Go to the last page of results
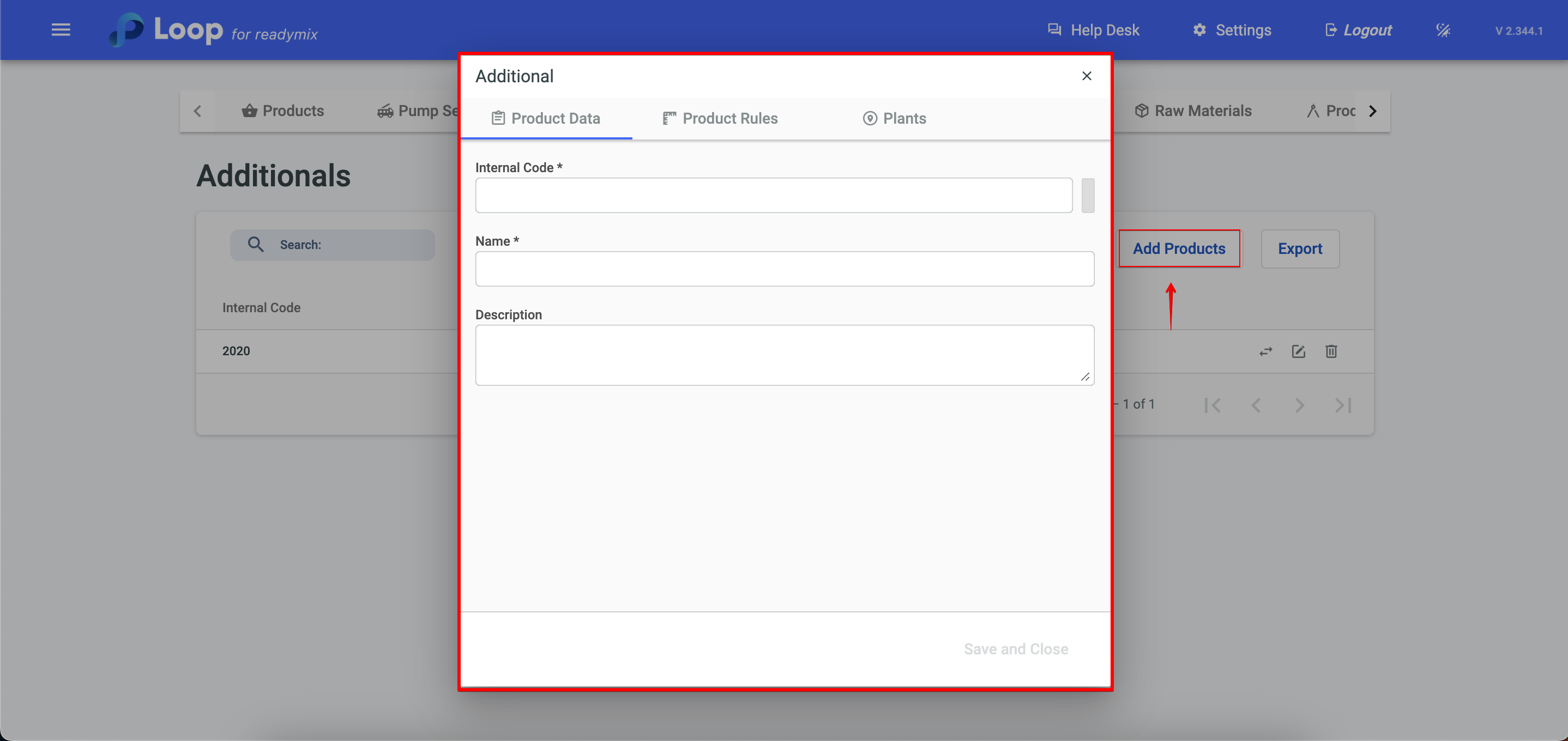Image resolution: width=1568 pixels, height=741 pixels. 1343,405
